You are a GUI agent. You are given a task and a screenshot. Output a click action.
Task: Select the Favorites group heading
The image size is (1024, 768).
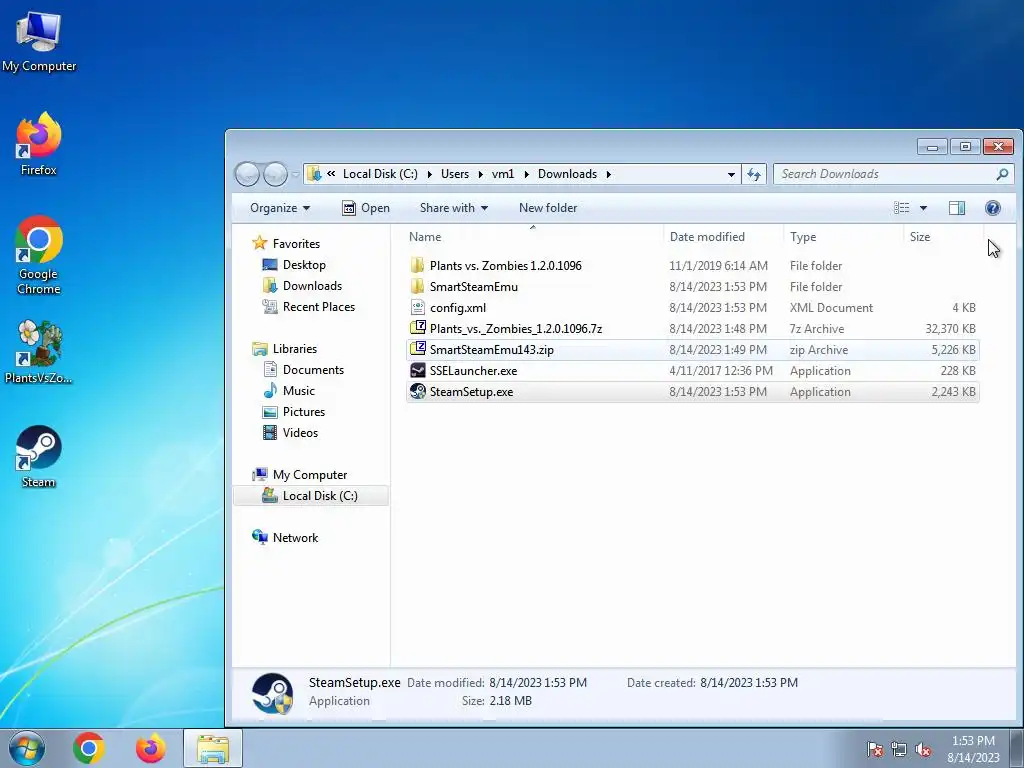(x=296, y=244)
